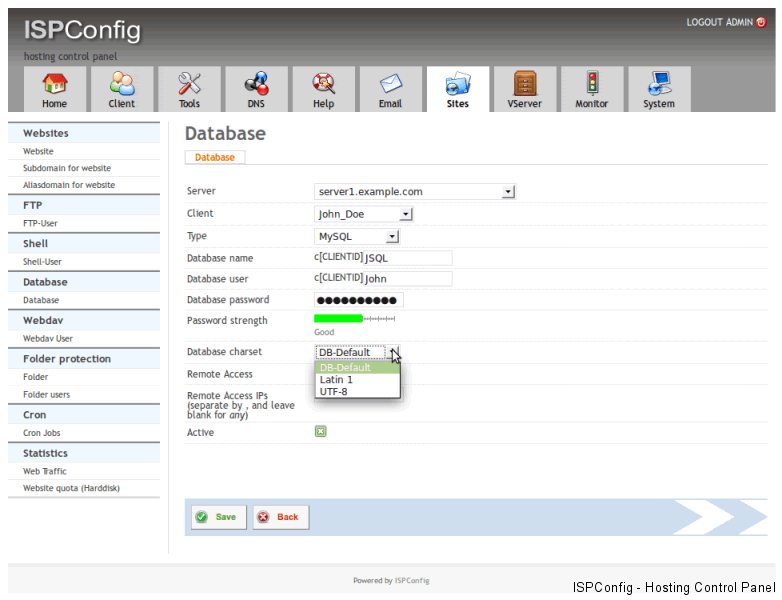Image resolution: width=782 pixels, height=600 pixels.
Task: Open the VServer module icon
Action: coord(524,83)
